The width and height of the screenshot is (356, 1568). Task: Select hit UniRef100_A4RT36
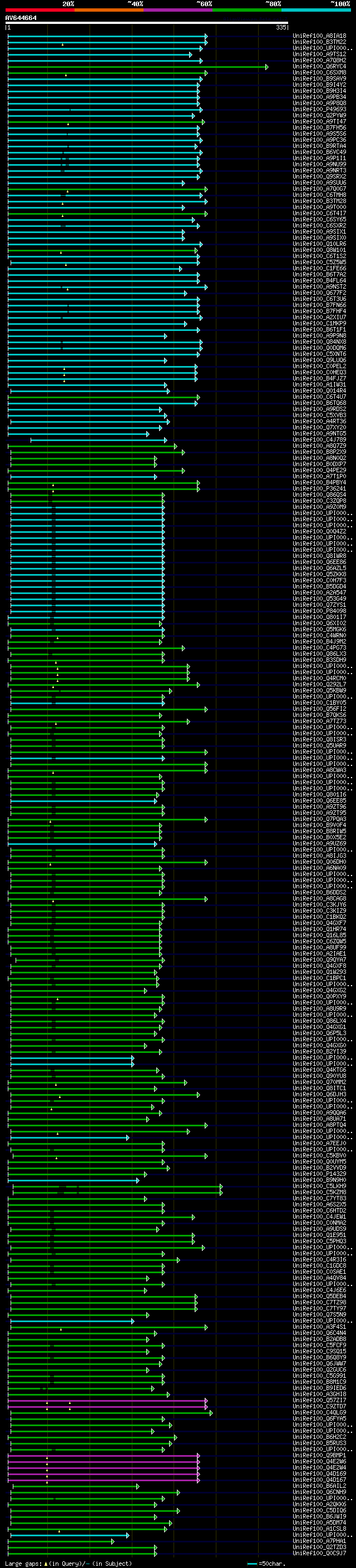point(319,421)
